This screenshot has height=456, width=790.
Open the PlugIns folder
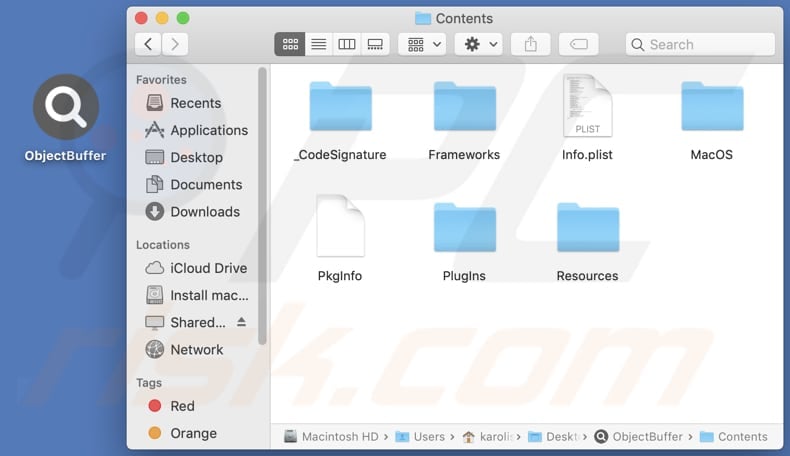pos(464,228)
